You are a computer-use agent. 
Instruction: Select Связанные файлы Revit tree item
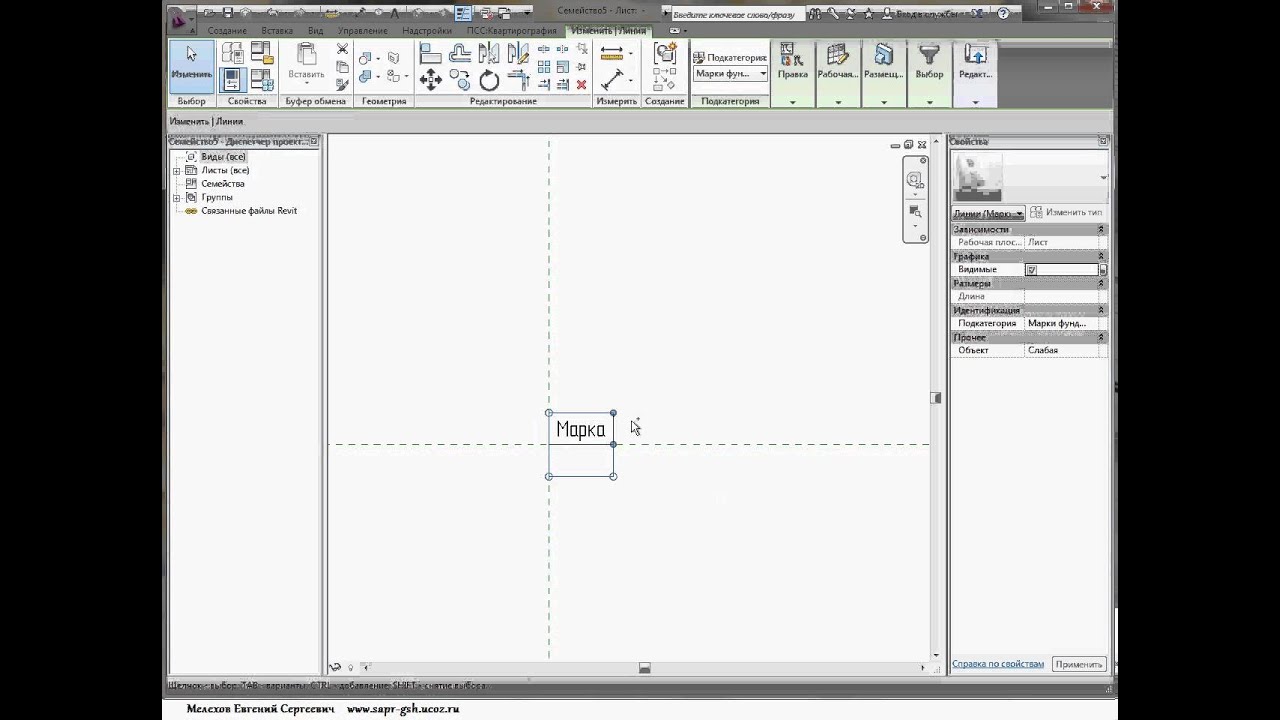coord(249,211)
